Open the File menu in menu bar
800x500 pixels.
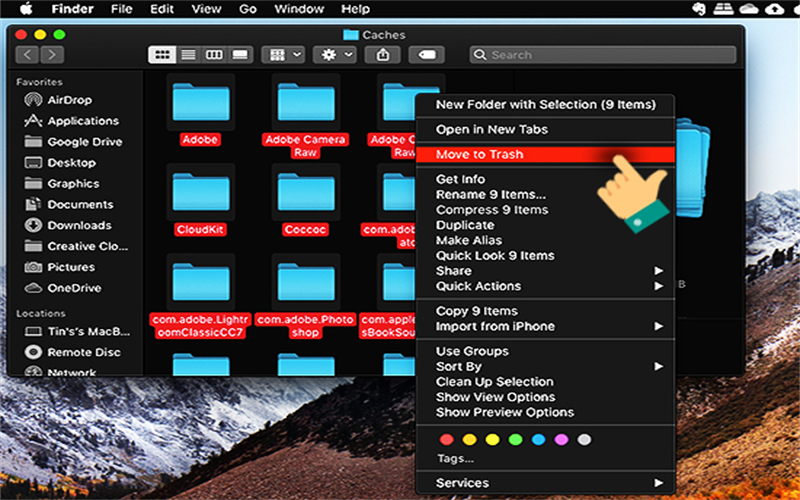121,9
